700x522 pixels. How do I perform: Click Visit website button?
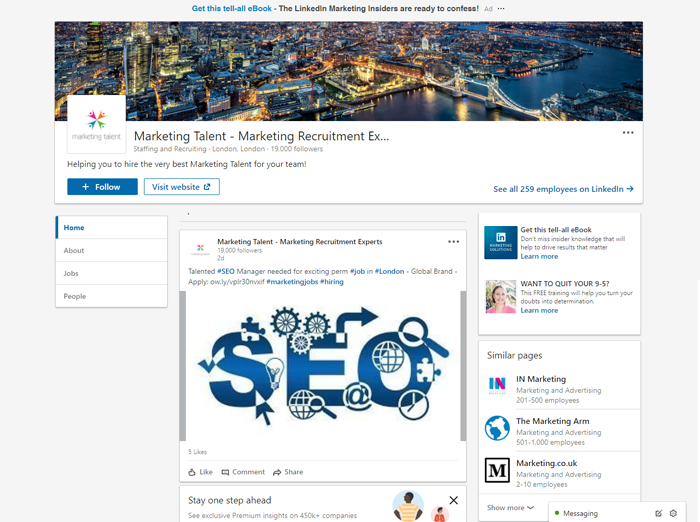point(181,187)
